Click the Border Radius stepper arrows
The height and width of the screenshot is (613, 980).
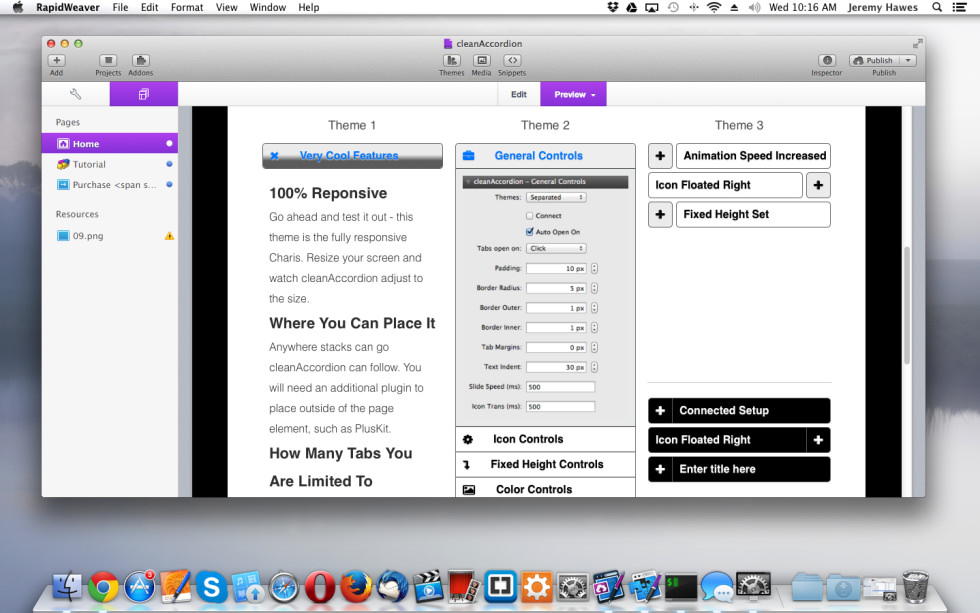click(x=594, y=288)
